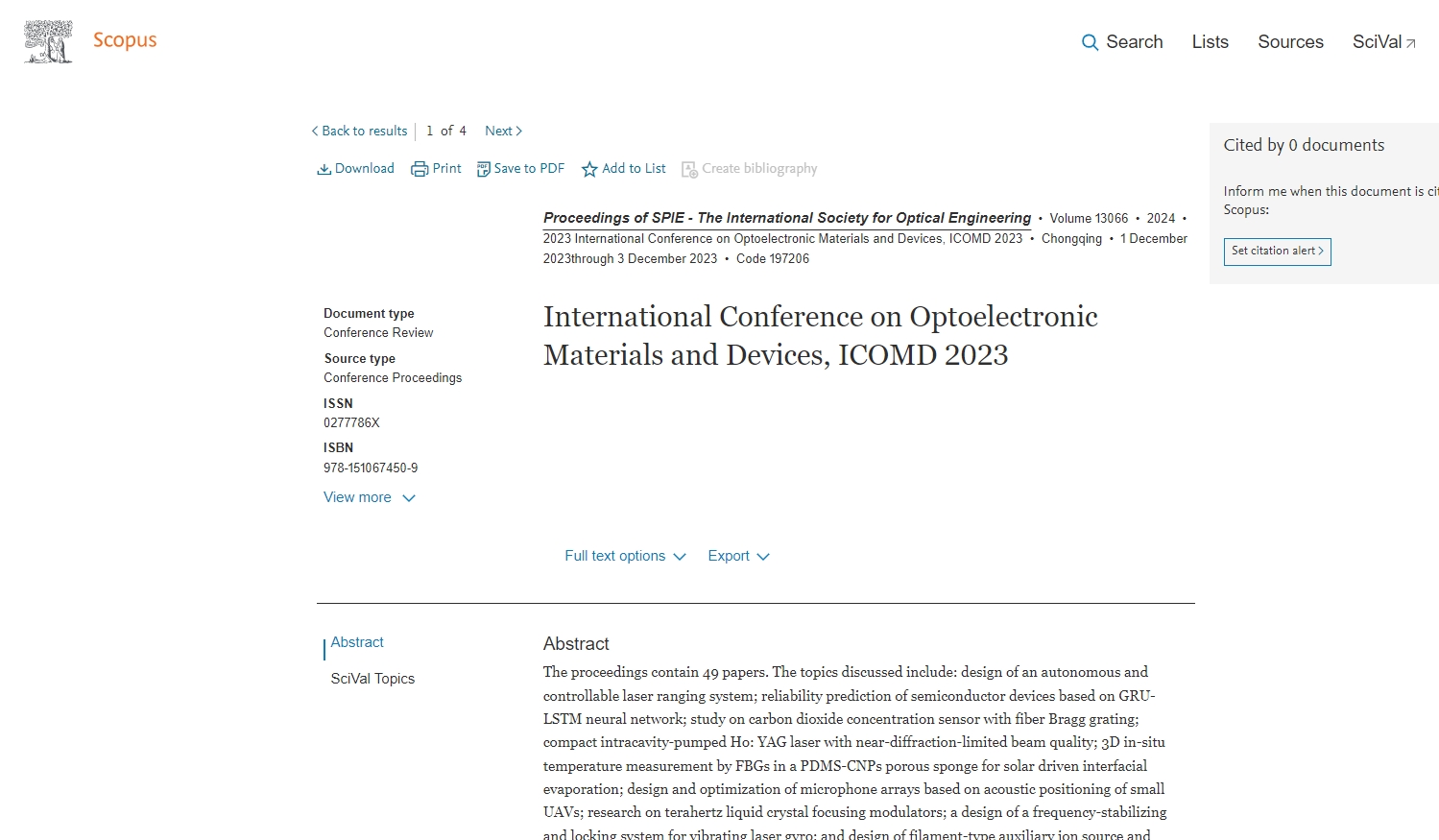
Task: Go back to results
Action: [x=360, y=131]
